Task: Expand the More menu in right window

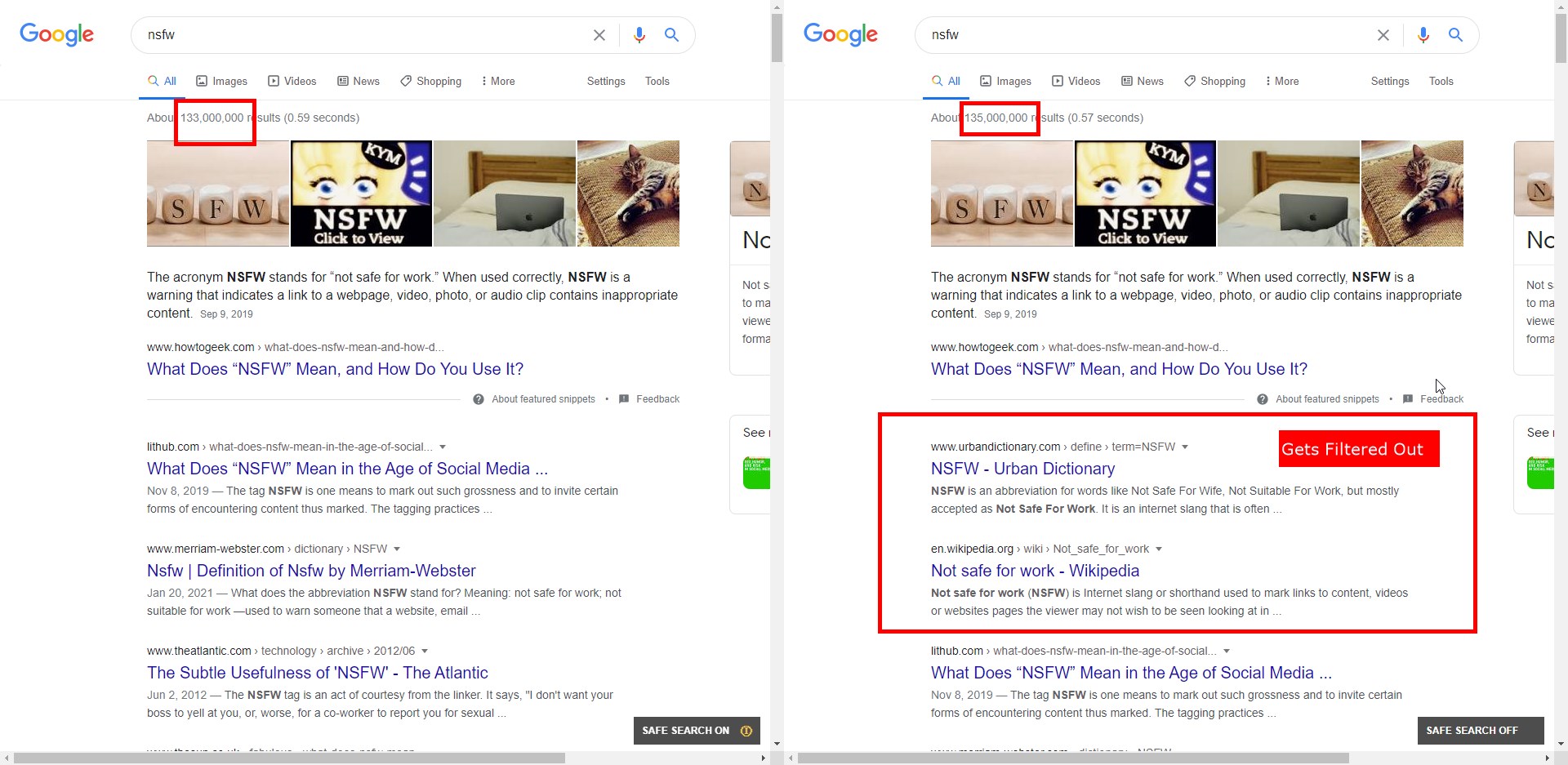Action: pyautogui.click(x=1282, y=81)
